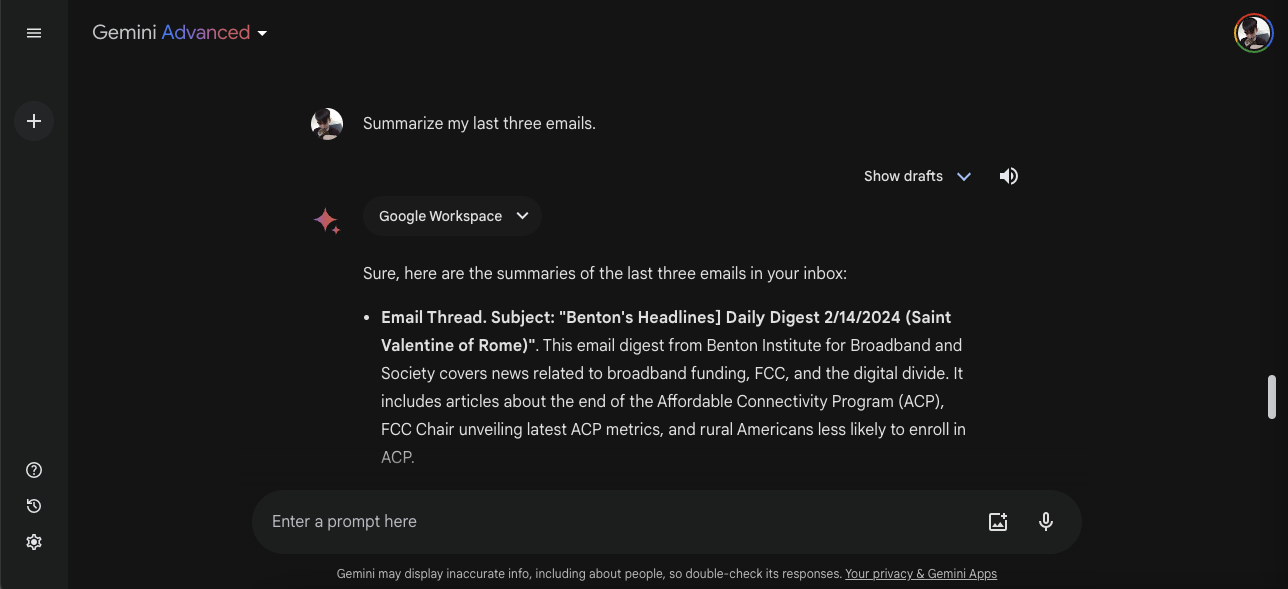Start a new chat with plus icon
Image resolution: width=1288 pixels, height=589 pixels.
tap(34, 121)
